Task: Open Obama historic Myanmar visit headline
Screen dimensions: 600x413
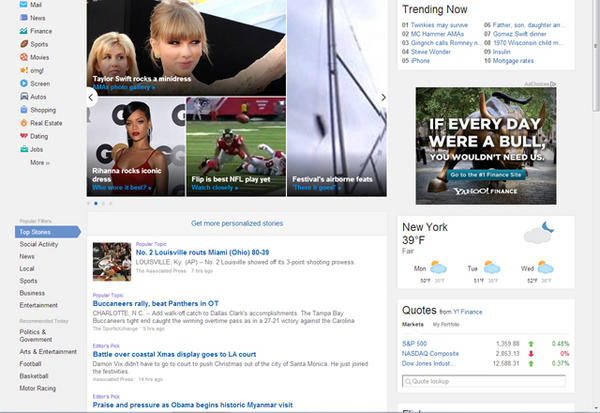Action: 193,405
